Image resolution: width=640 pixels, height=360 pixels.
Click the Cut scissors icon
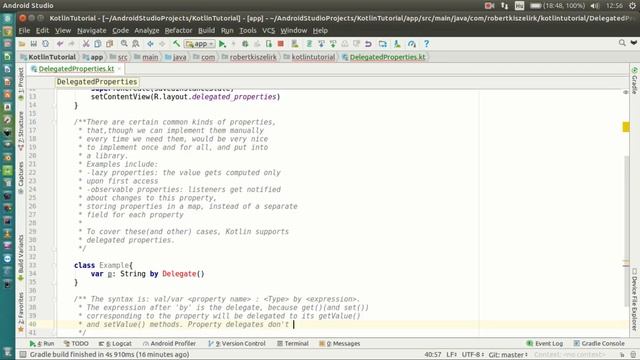pyautogui.click(x=86, y=44)
